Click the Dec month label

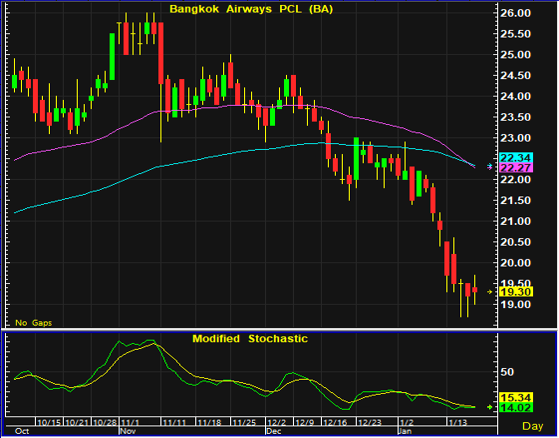coord(275,431)
